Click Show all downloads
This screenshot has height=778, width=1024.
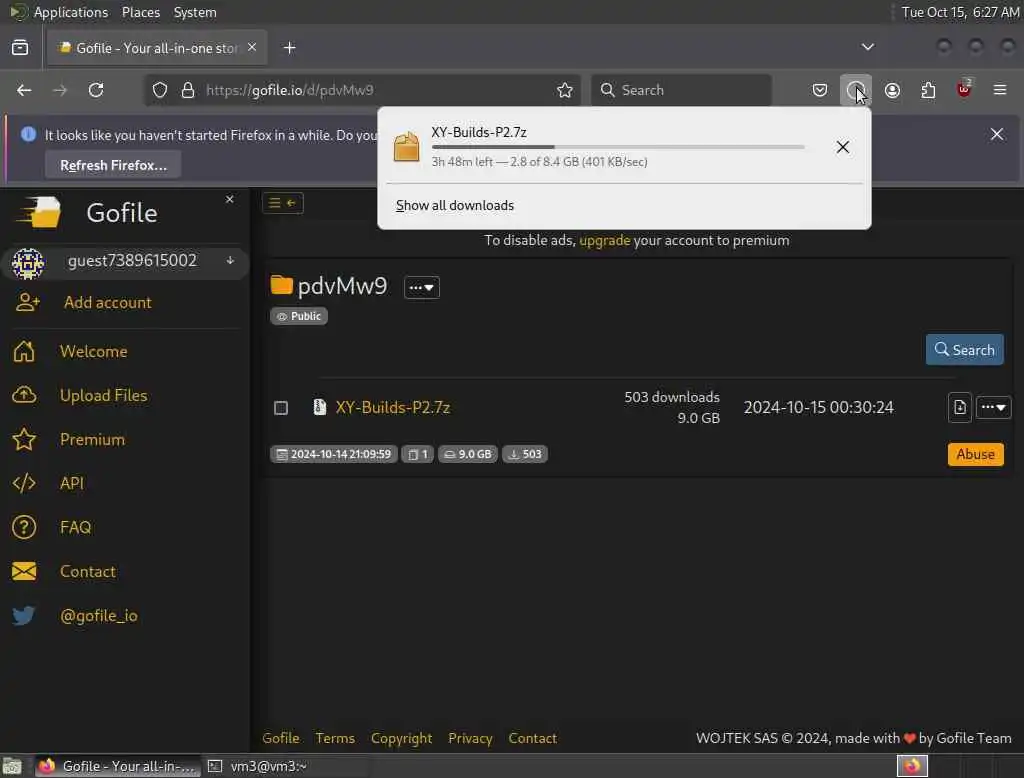point(455,205)
